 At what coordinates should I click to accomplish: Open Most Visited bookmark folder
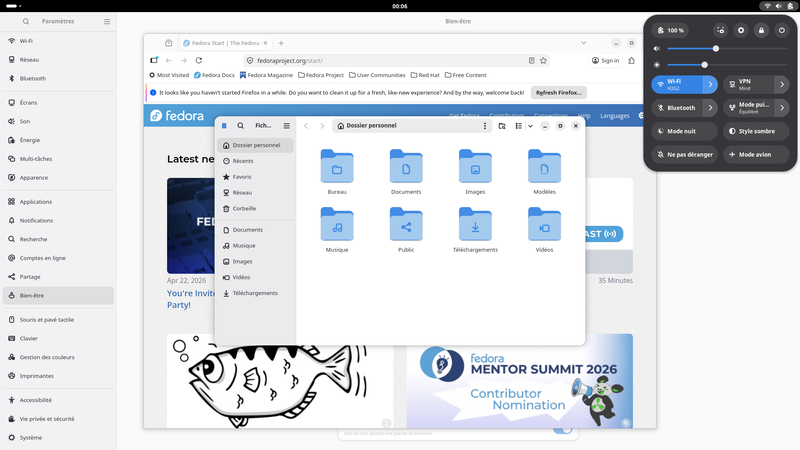click(169, 75)
